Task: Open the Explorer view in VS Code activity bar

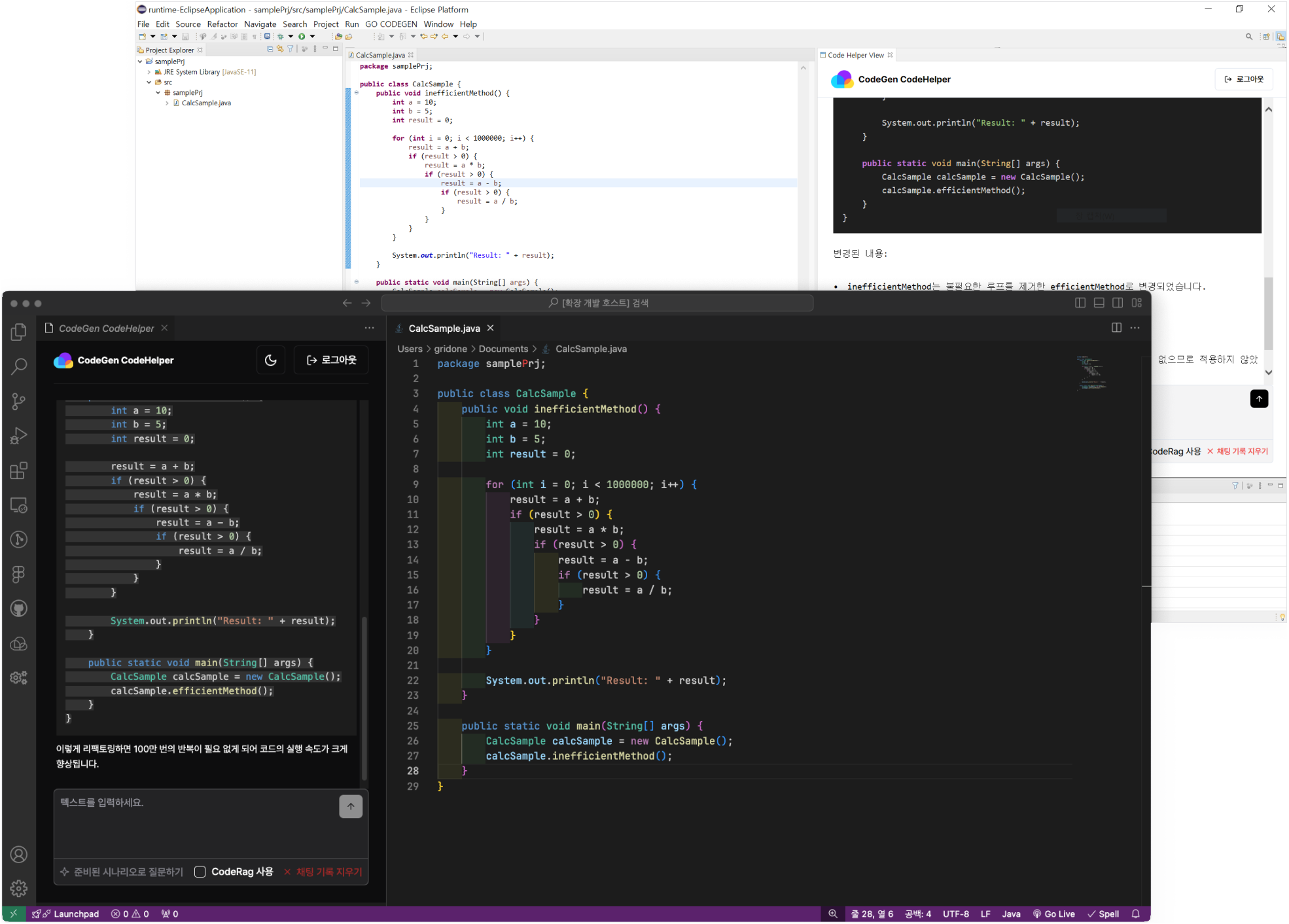Action: [19, 332]
